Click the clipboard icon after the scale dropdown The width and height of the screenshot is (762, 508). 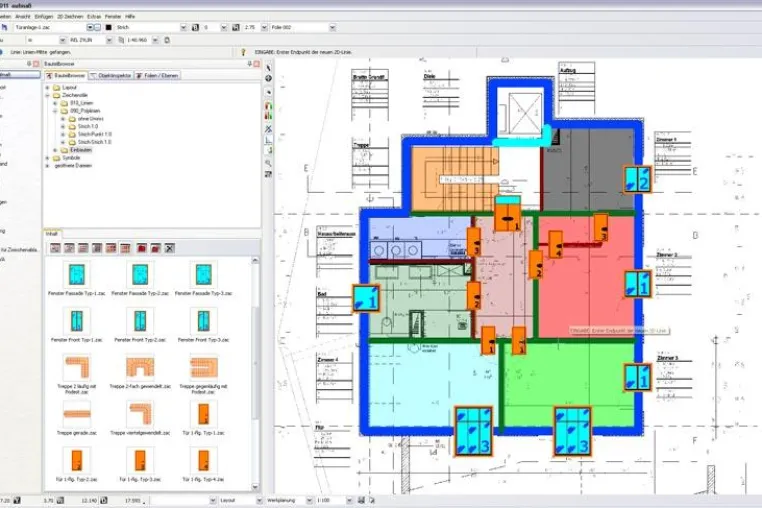pos(167,40)
